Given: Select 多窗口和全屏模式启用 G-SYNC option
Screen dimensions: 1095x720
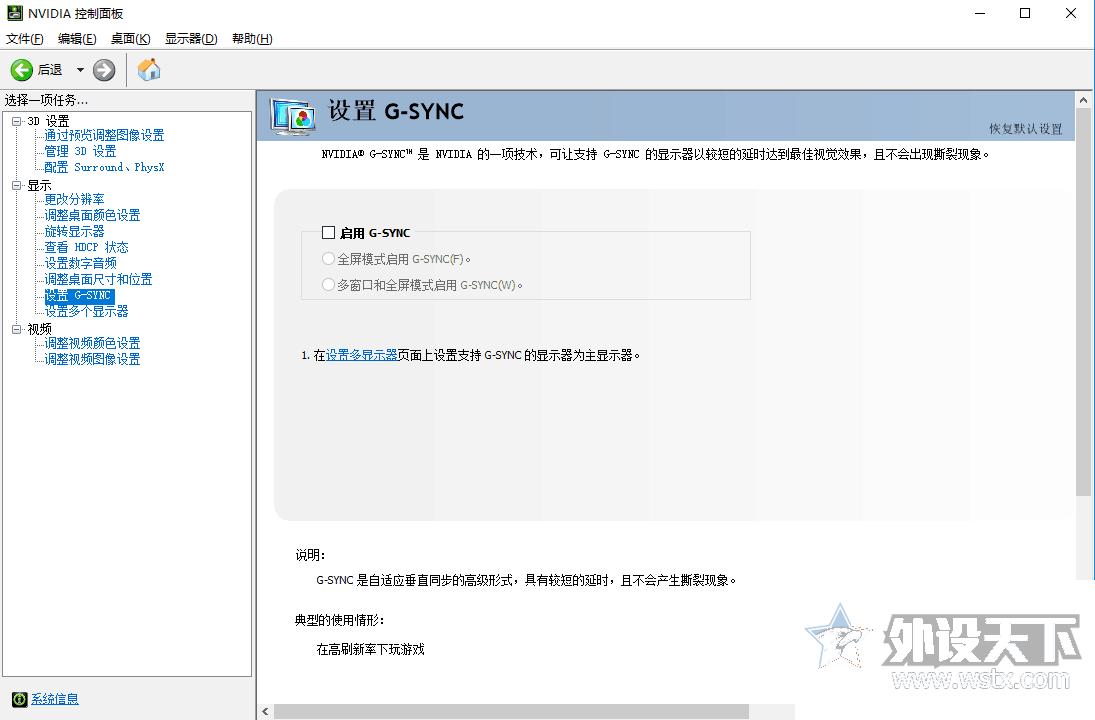Looking at the screenshot, I should (327, 284).
